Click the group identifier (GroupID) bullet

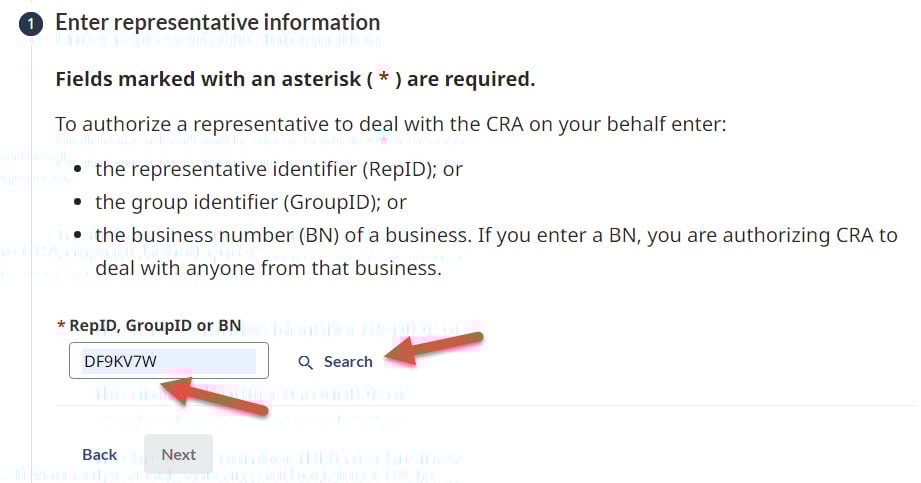251,202
